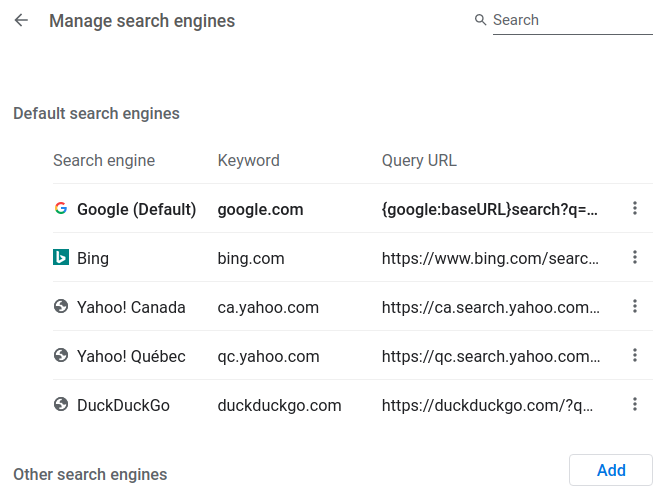Click the Manage search engines title
Image resolution: width=669 pixels, height=494 pixels.
coord(142,21)
